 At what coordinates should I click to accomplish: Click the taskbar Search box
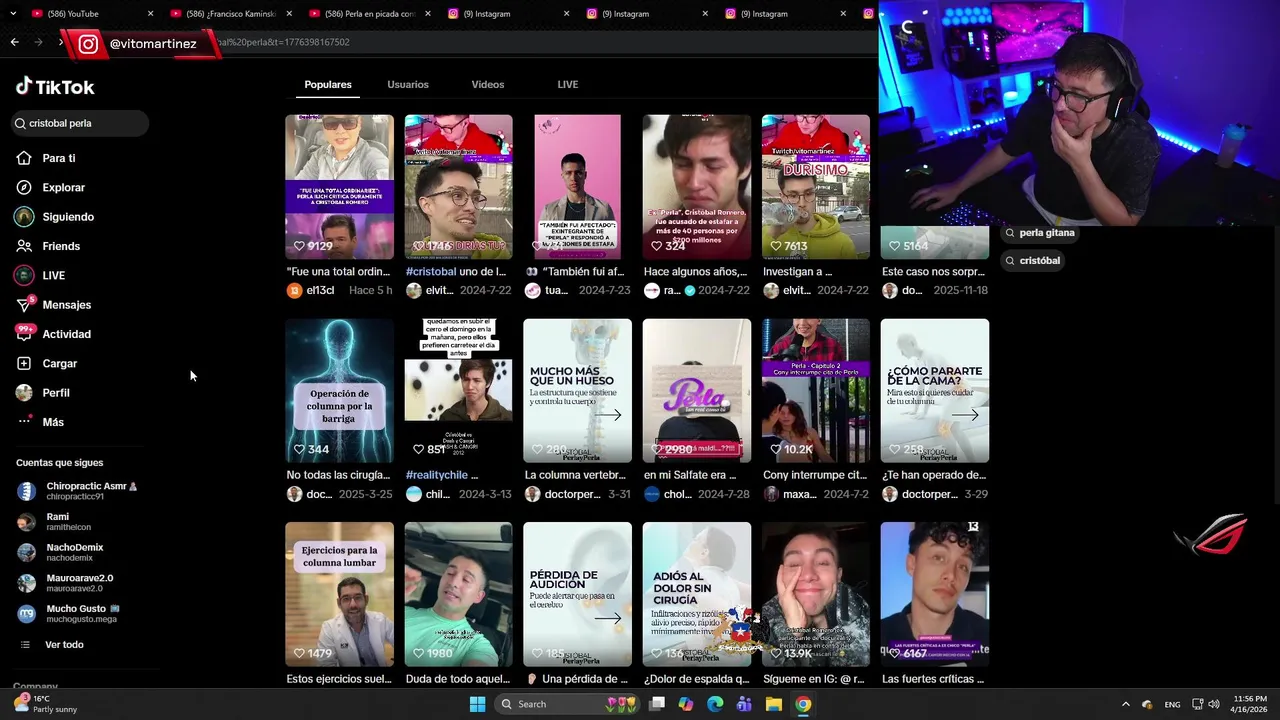[568, 704]
